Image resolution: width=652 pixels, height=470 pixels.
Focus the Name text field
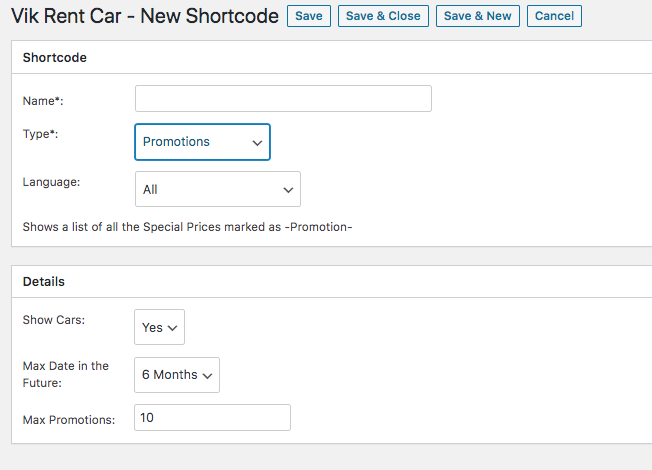283,99
